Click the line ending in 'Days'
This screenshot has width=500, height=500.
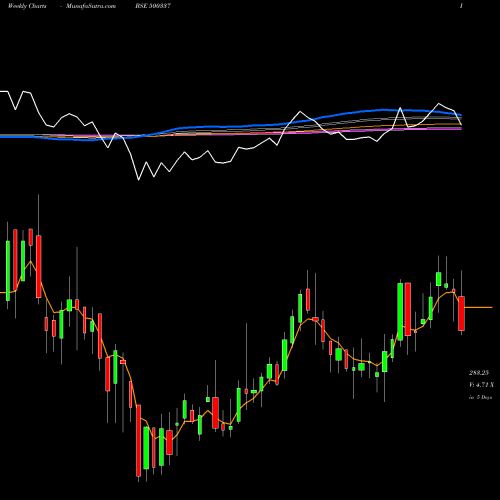coord(481,397)
